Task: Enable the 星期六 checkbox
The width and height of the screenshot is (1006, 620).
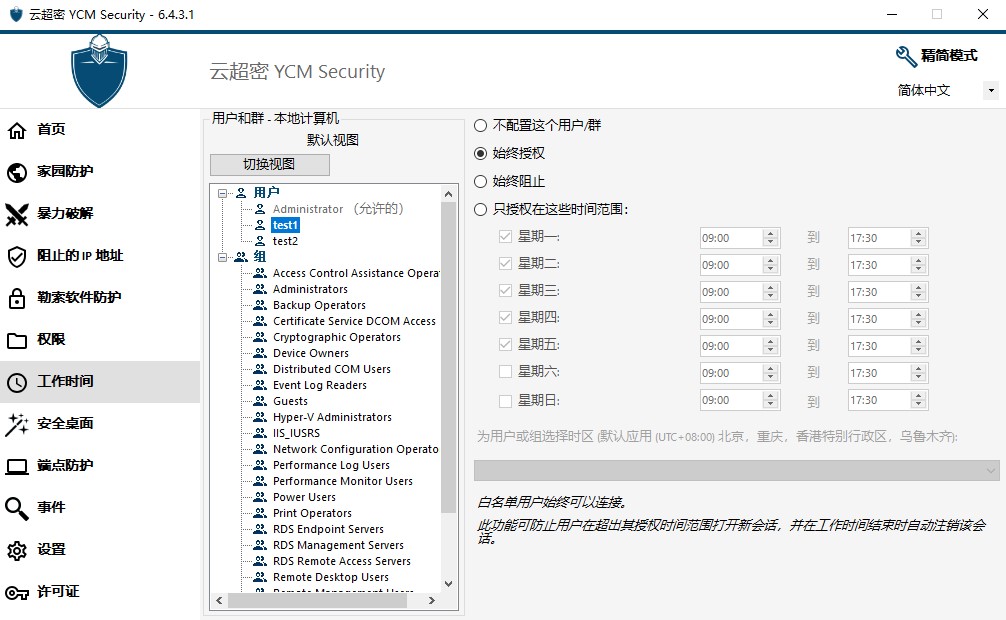Action: [506, 372]
